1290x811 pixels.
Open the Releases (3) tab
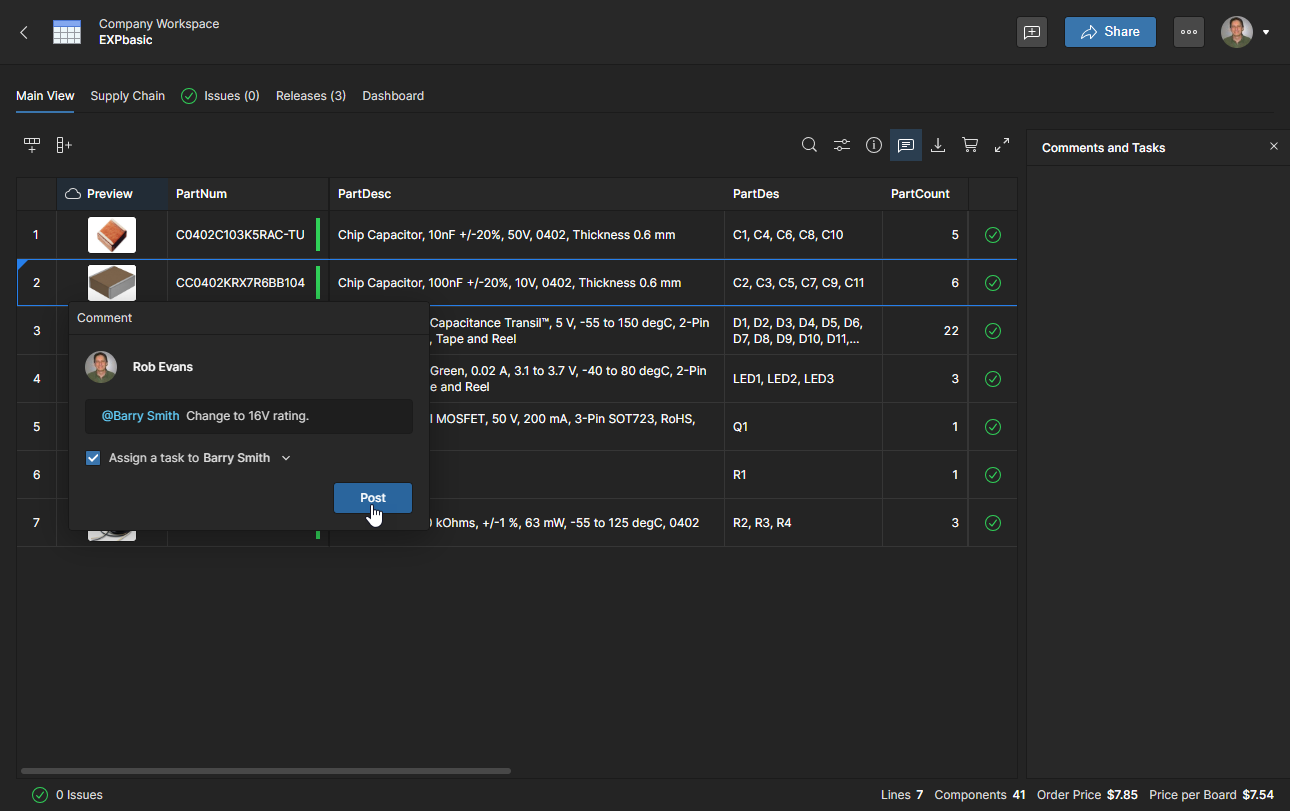click(x=311, y=96)
